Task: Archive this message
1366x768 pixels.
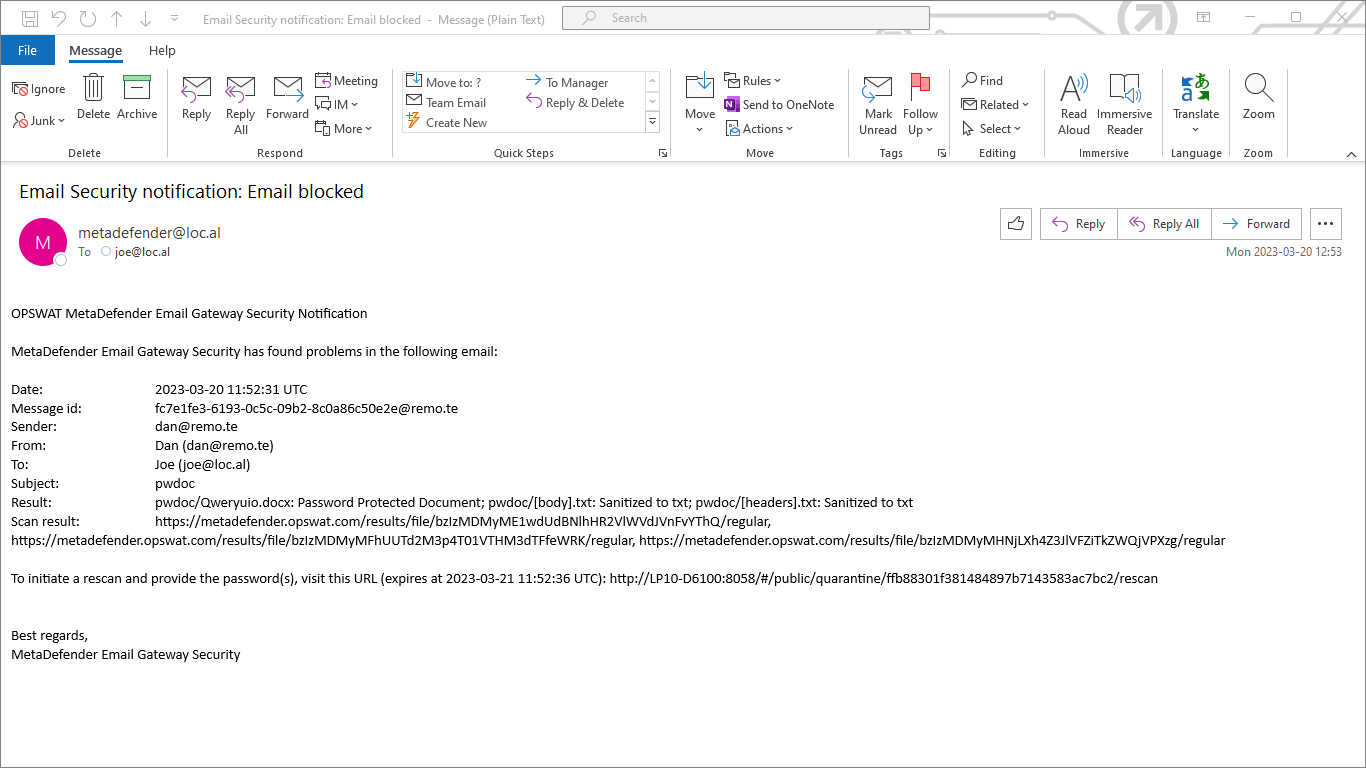Action: [x=137, y=97]
